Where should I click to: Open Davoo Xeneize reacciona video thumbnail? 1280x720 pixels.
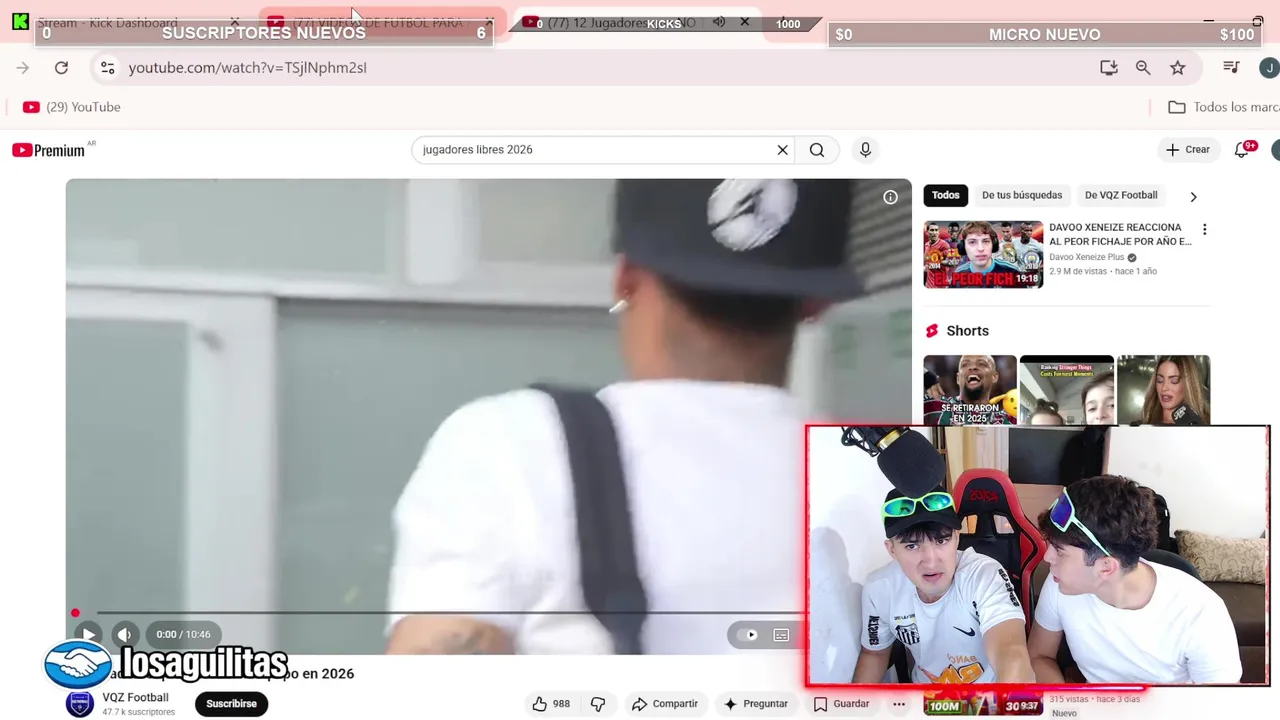[x=983, y=254]
